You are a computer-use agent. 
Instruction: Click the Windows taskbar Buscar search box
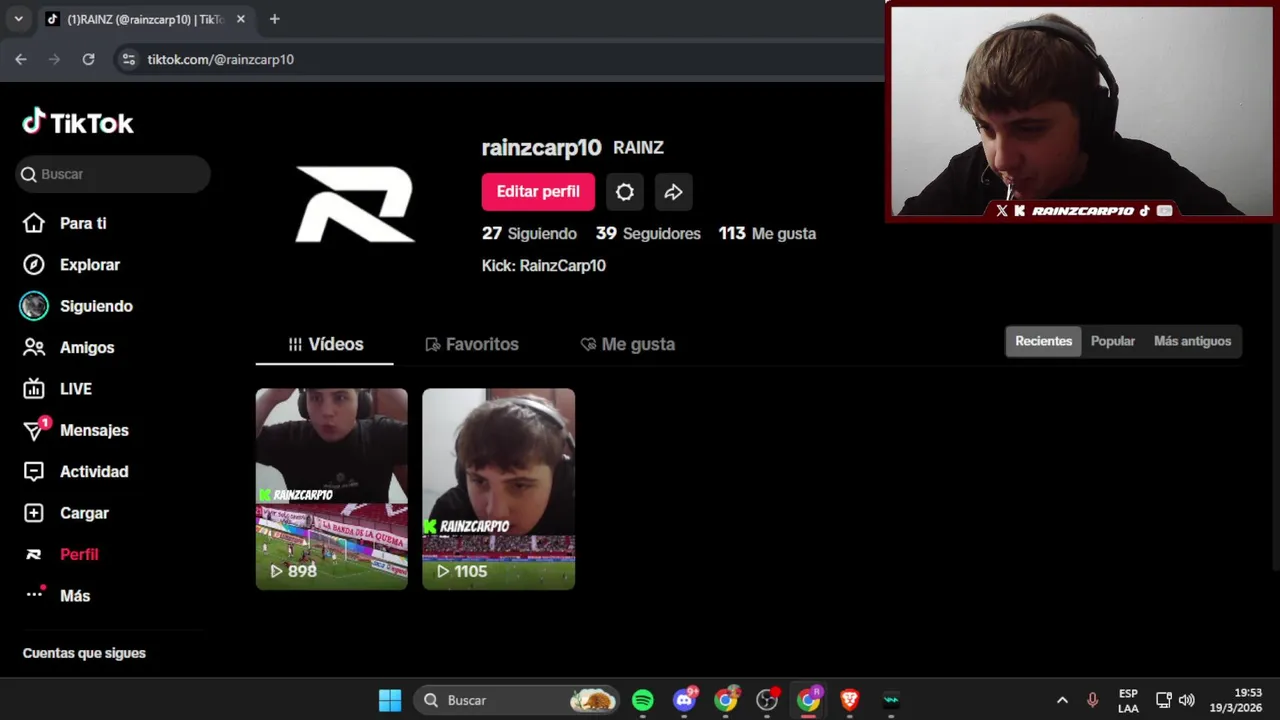pos(516,700)
